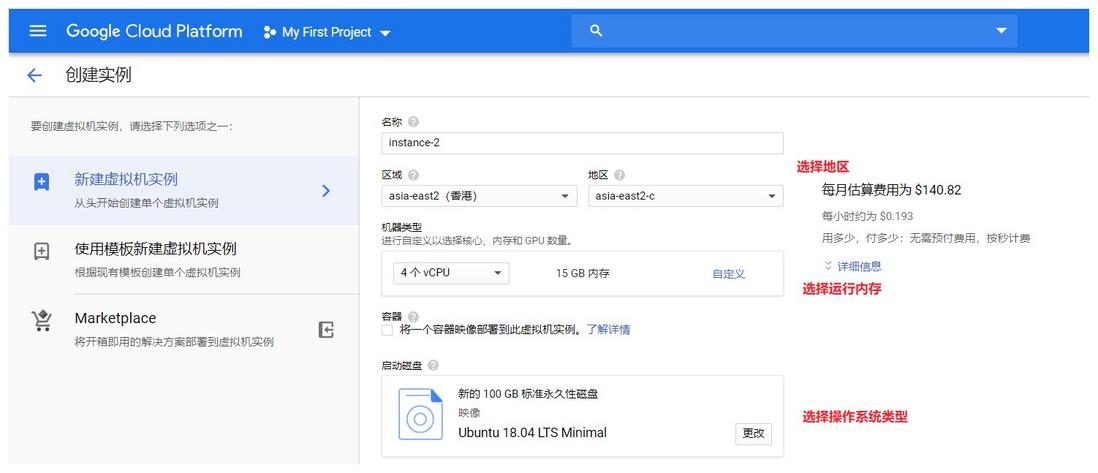Click the search magnifier icon
1098x473 pixels.
pyautogui.click(x=596, y=31)
